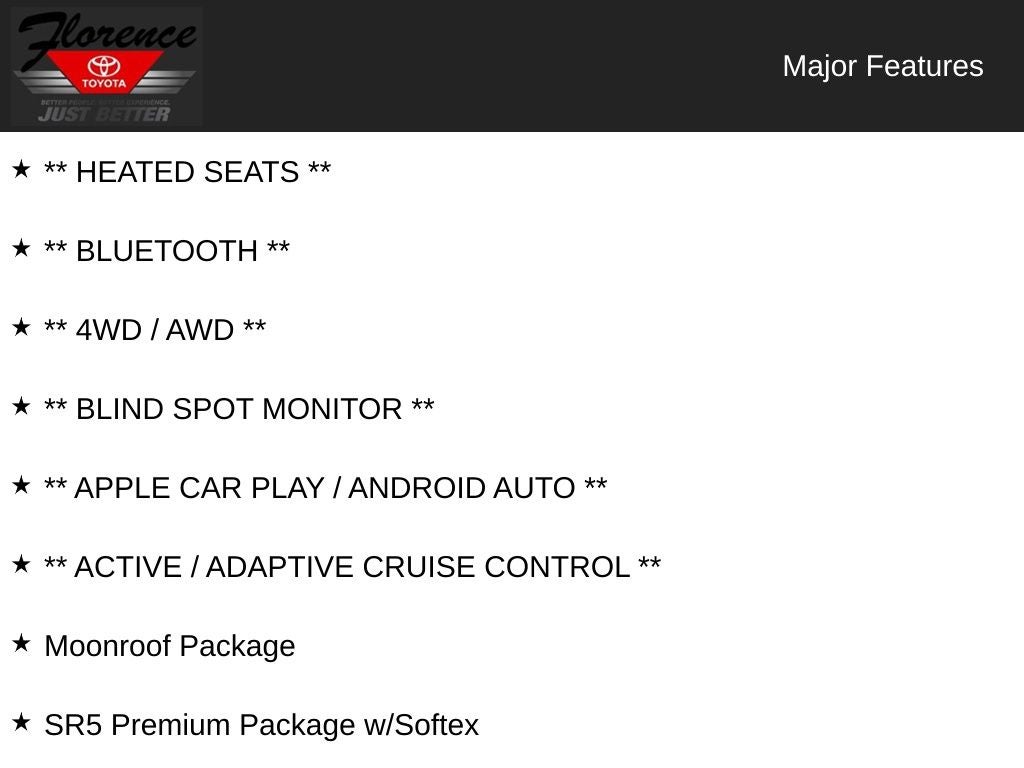Click the star beside BLUETOOTH
The height and width of the screenshot is (768, 1024).
coord(21,249)
